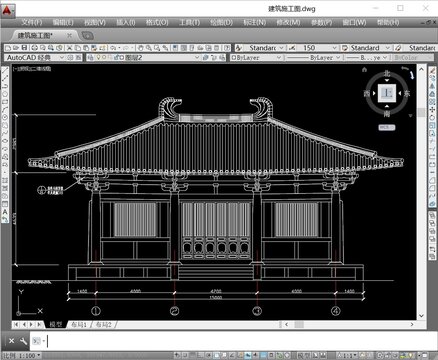Click the new drawing tab button
The width and height of the screenshot is (438, 360).
click(87, 35)
